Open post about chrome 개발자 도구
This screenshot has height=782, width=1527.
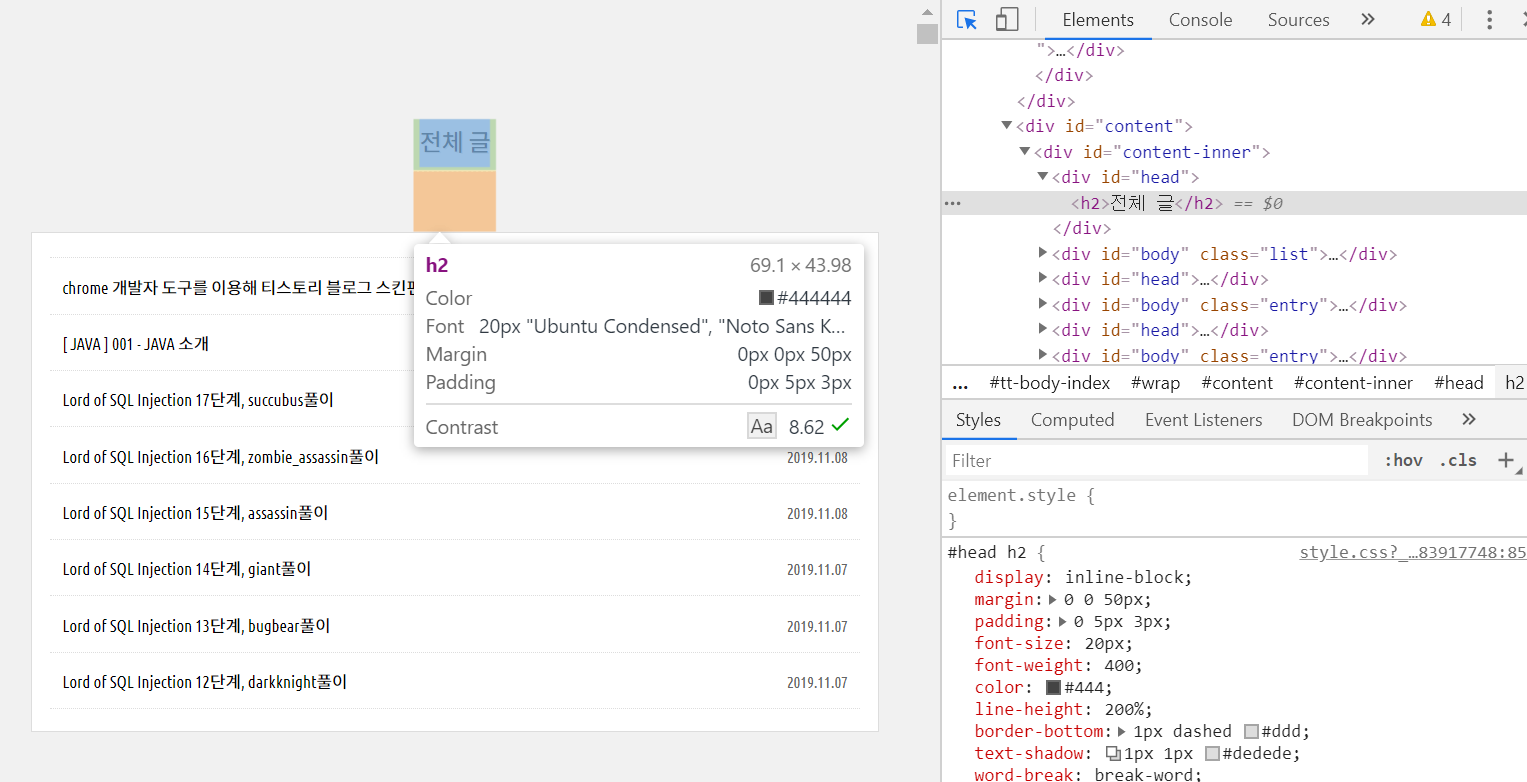(237, 288)
